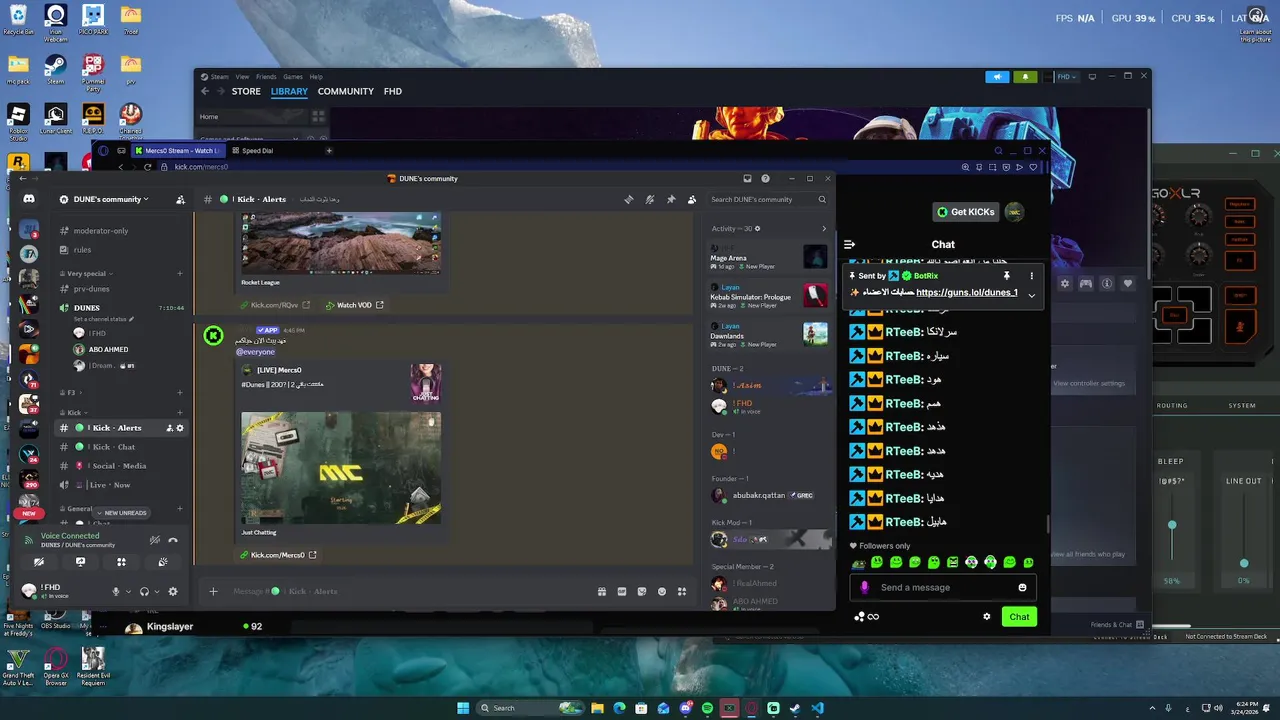Open the Steam Games menu
1280x720 pixels.
(x=293, y=77)
